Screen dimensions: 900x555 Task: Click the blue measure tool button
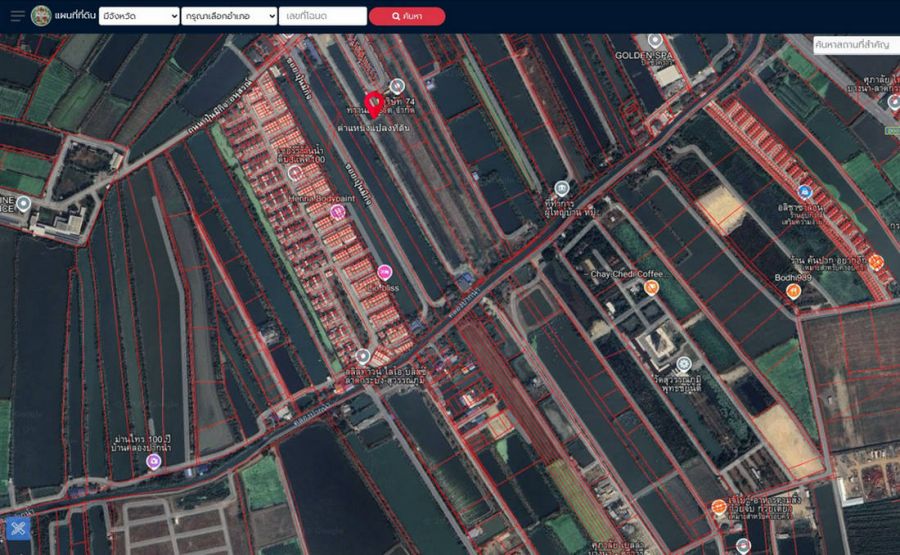coord(17,528)
